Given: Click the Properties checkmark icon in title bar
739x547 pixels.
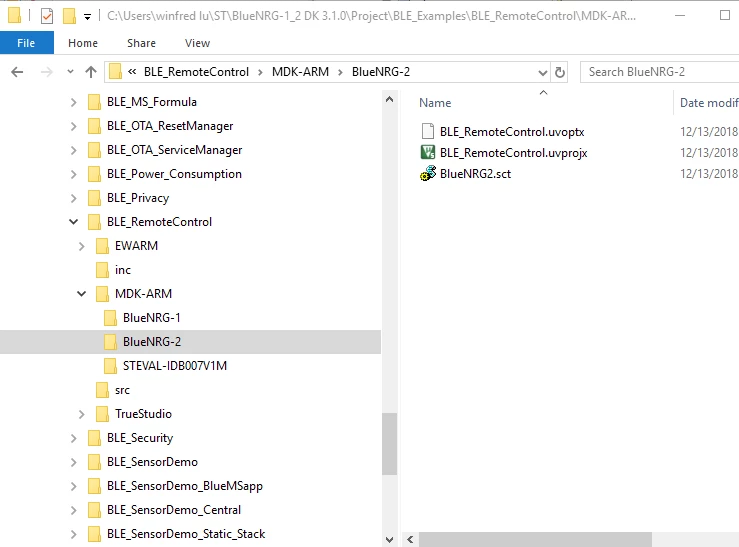Looking at the screenshot, I should pyautogui.click(x=47, y=16).
